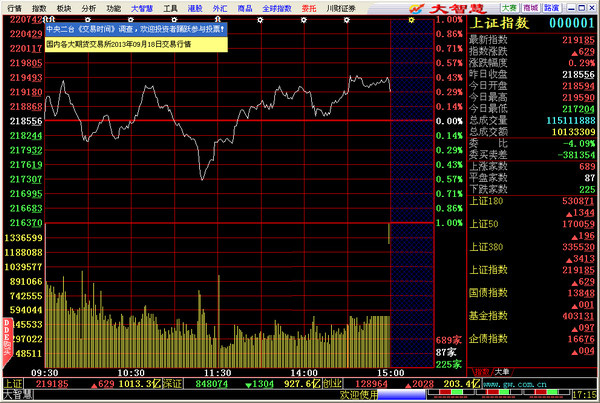Screen dimensions: 600x403
Task: Click the 下跌家数 value 225
Action: (587, 189)
